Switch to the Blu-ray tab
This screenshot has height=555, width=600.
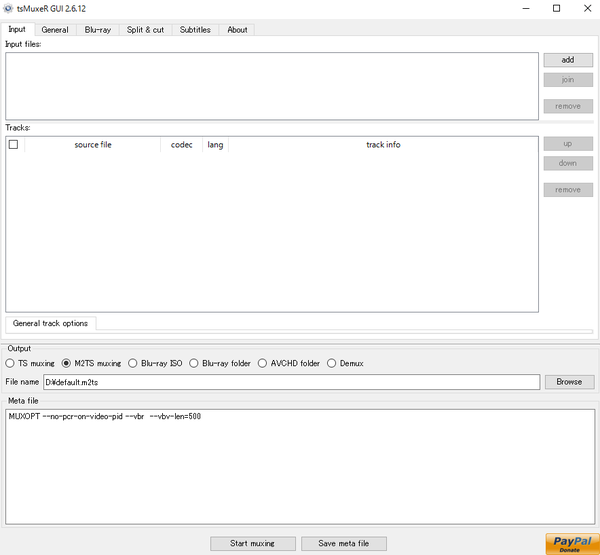click(x=98, y=30)
